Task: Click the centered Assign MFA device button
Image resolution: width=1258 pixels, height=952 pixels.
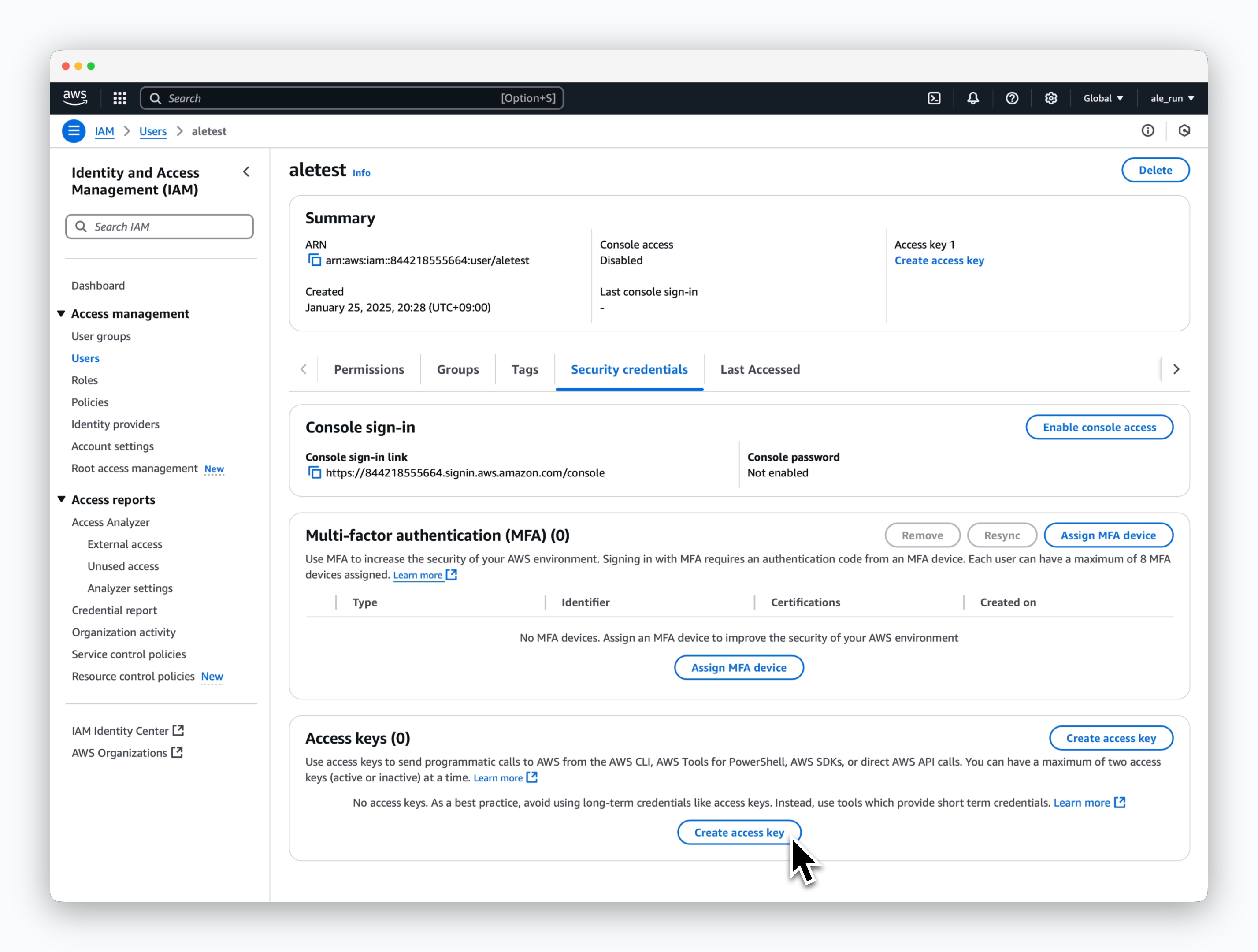Action: coord(739,668)
